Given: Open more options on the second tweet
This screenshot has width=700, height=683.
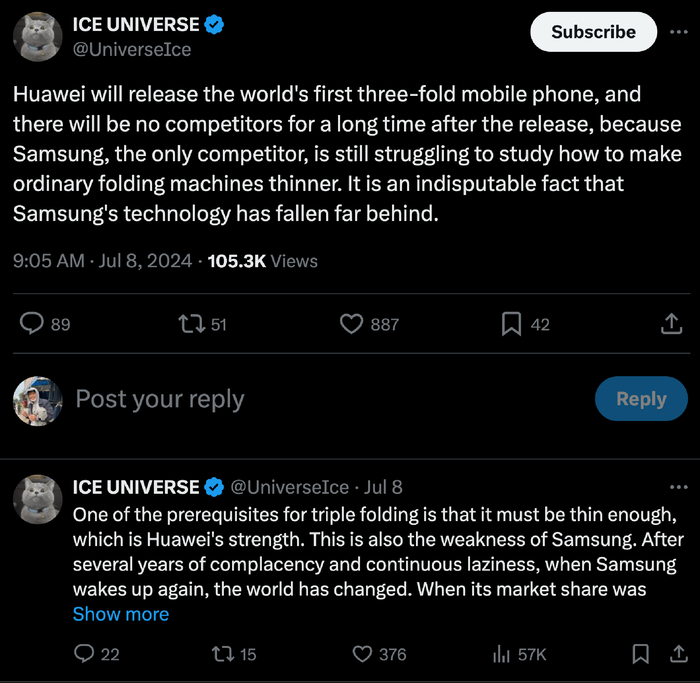Looking at the screenshot, I should [x=679, y=487].
